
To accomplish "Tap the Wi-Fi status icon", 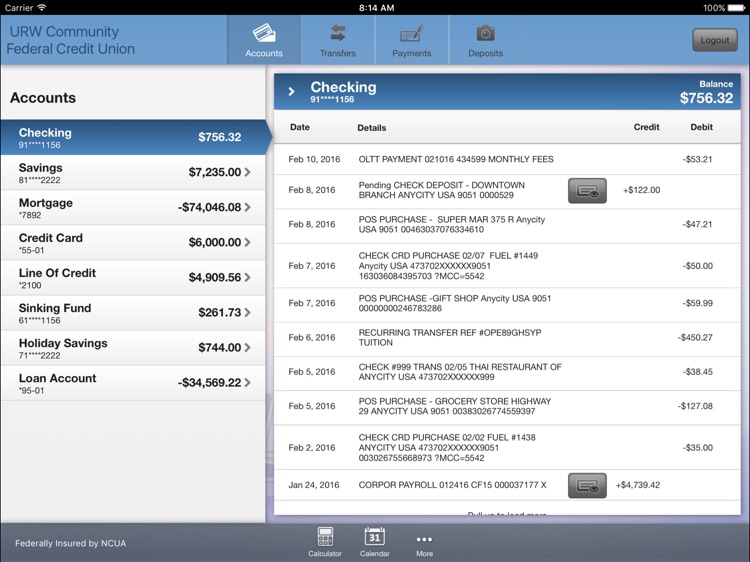I will [x=42, y=8].
